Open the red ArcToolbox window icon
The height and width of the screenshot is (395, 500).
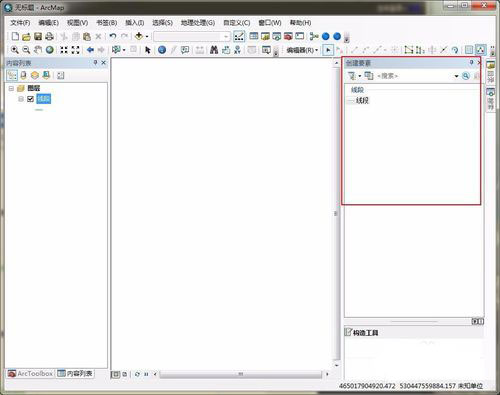pyautogui.click(x=288, y=36)
